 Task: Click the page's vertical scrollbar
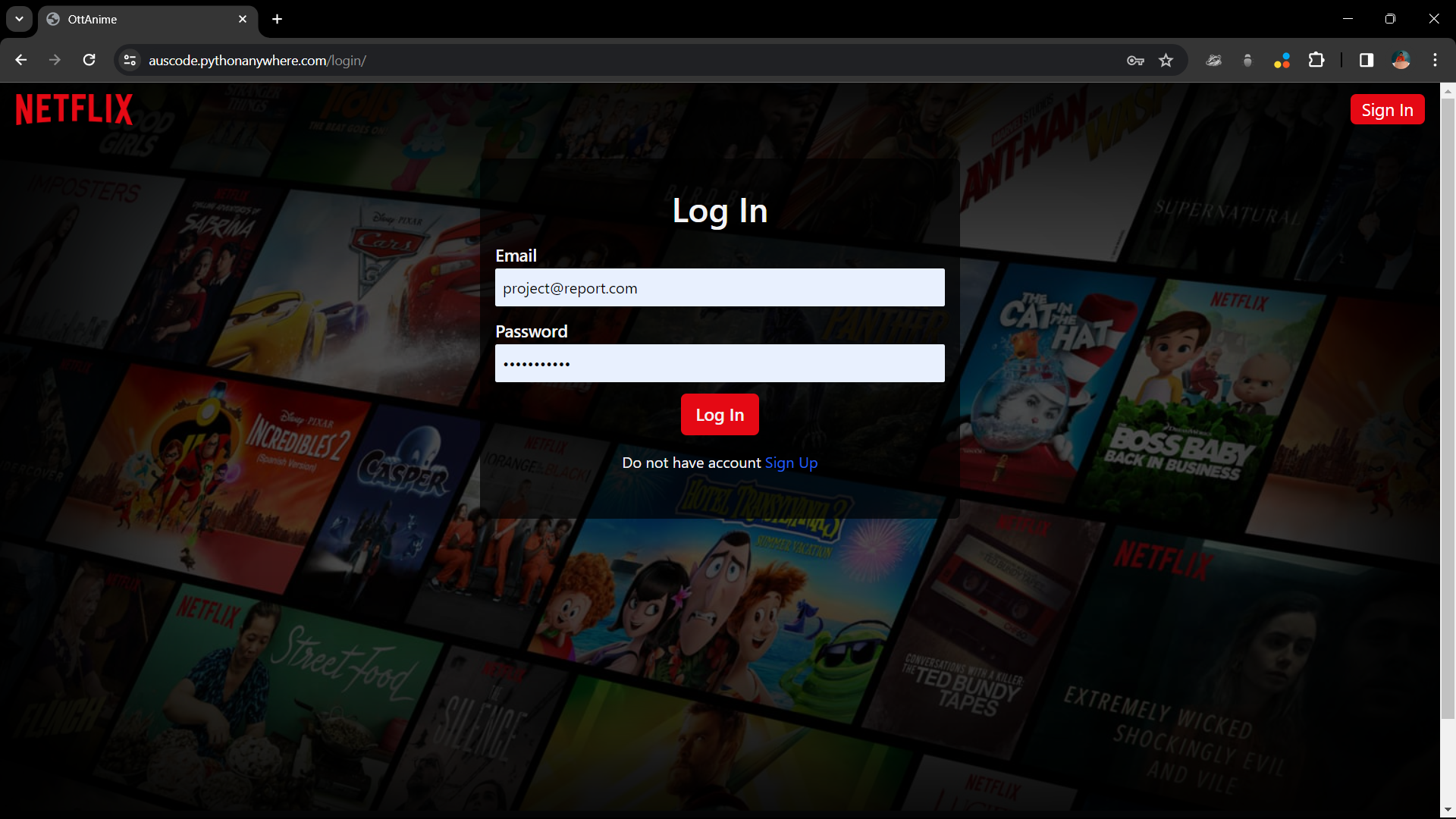1447,409
